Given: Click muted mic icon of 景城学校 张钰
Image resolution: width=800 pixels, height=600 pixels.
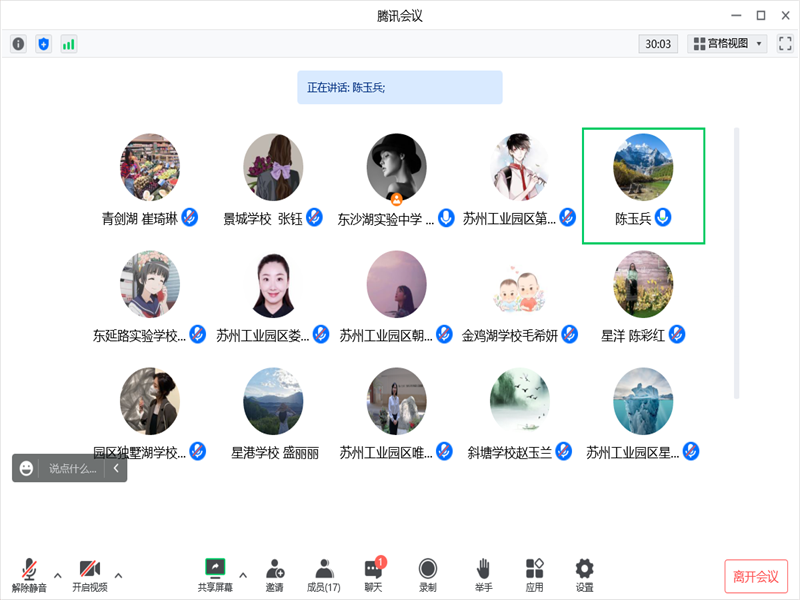Looking at the screenshot, I should click(x=314, y=218).
